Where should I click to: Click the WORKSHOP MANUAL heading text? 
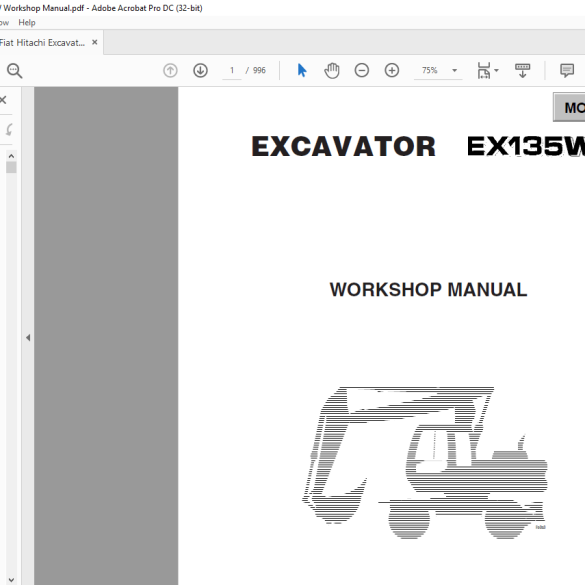428,290
